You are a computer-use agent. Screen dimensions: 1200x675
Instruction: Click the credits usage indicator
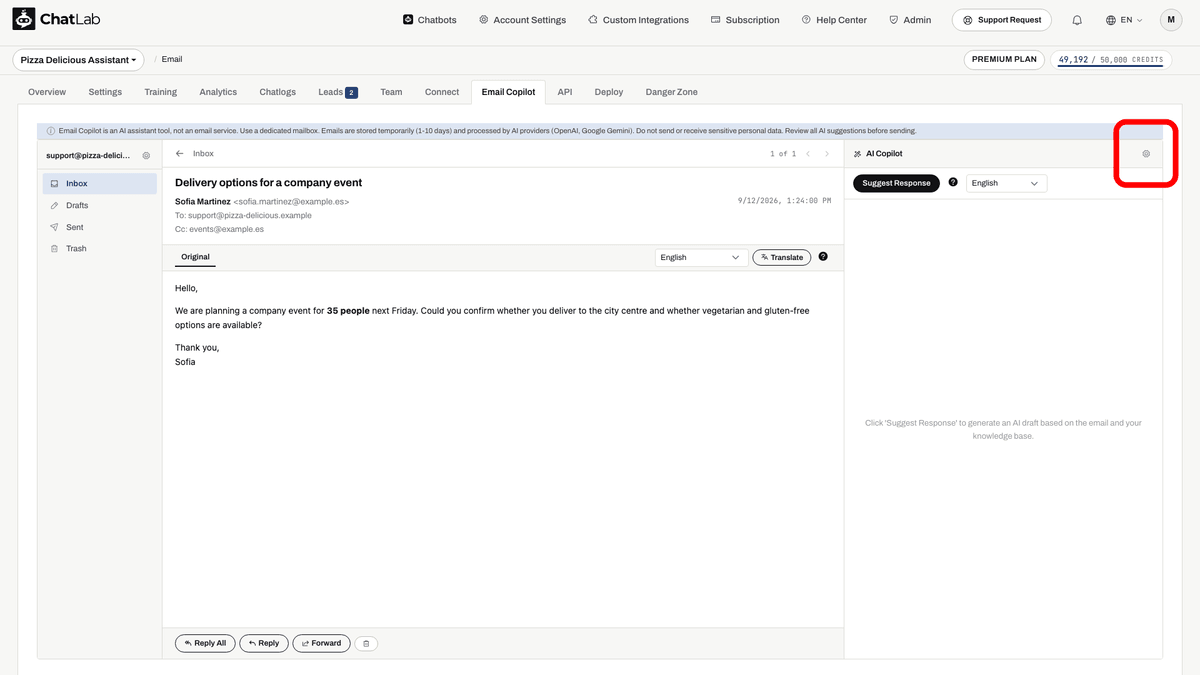click(1111, 60)
